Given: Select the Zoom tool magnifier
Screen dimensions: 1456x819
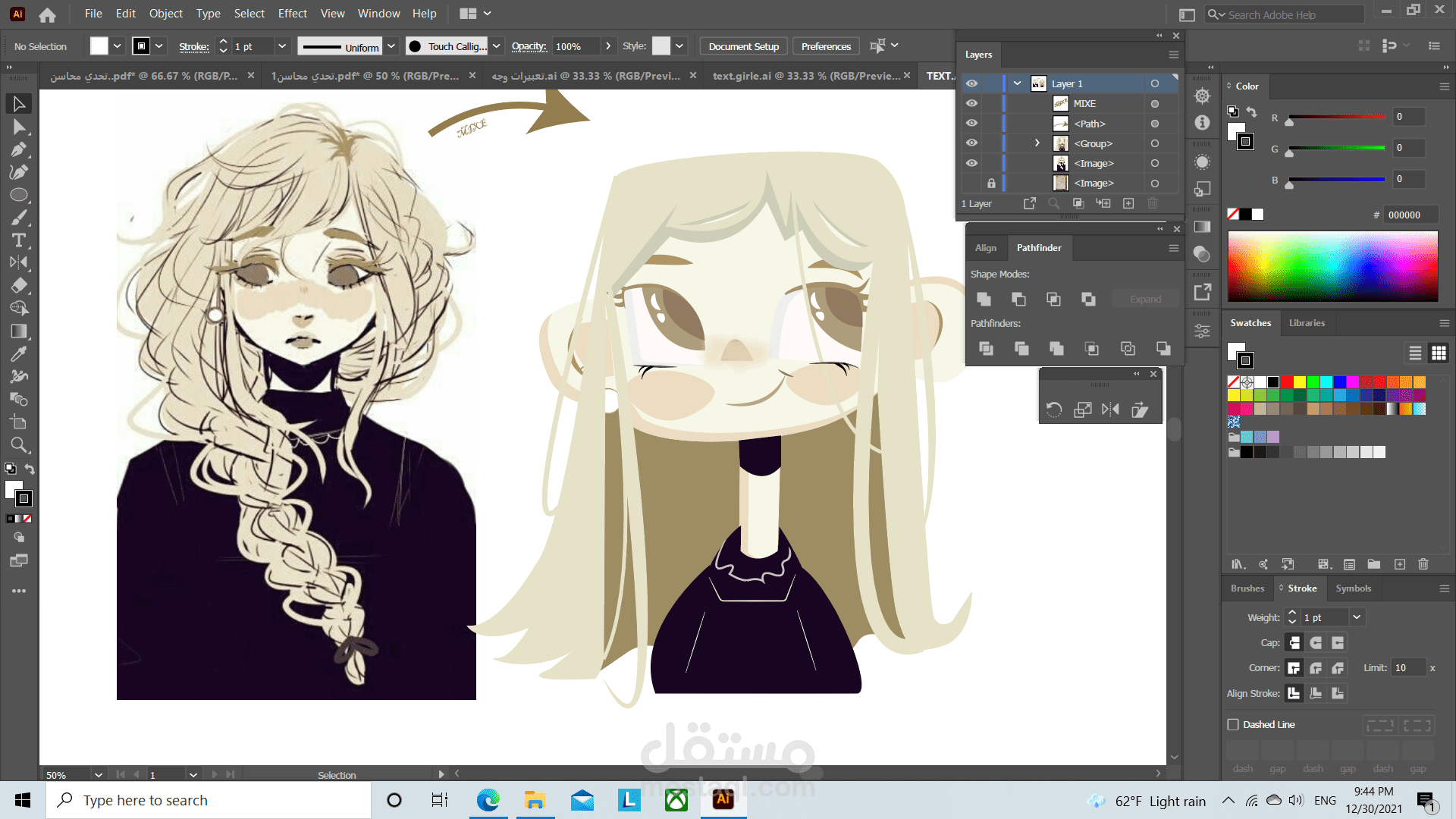Looking at the screenshot, I should pos(19,445).
